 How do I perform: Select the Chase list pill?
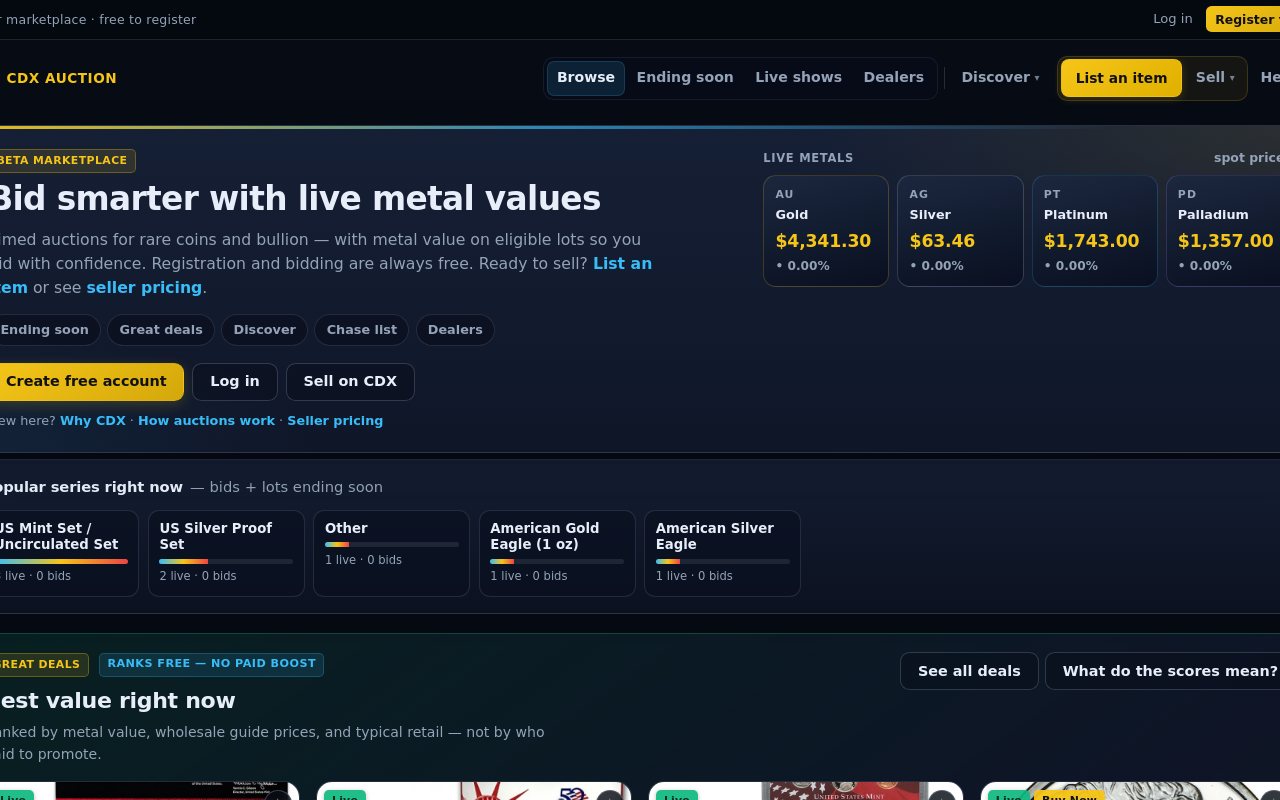point(362,330)
